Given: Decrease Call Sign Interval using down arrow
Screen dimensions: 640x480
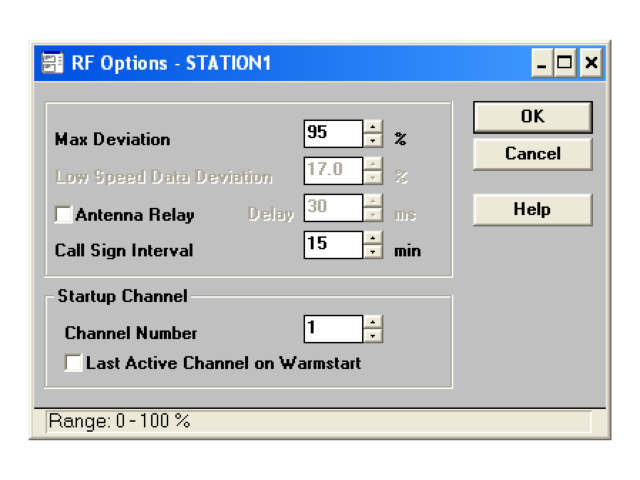Looking at the screenshot, I should click(373, 250).
